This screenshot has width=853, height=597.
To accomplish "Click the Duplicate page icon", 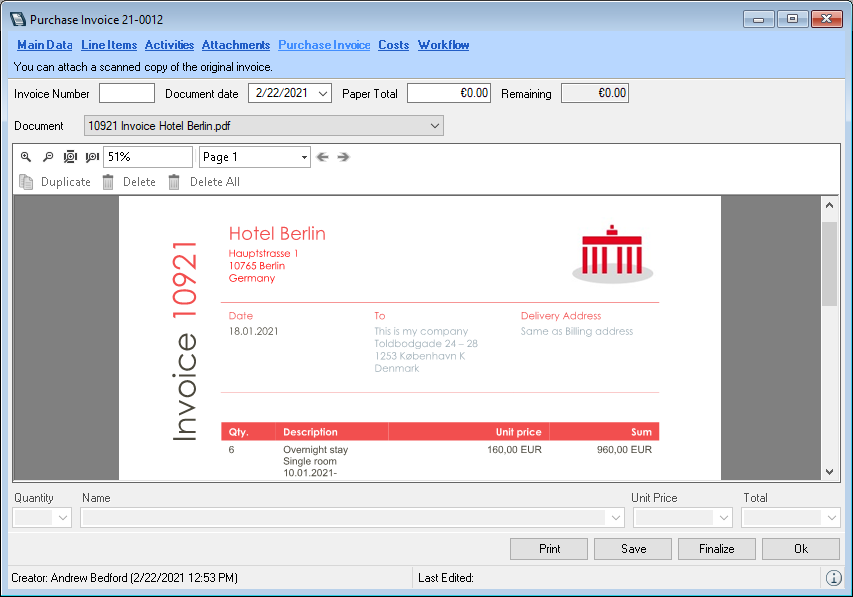I will [26, 182].
